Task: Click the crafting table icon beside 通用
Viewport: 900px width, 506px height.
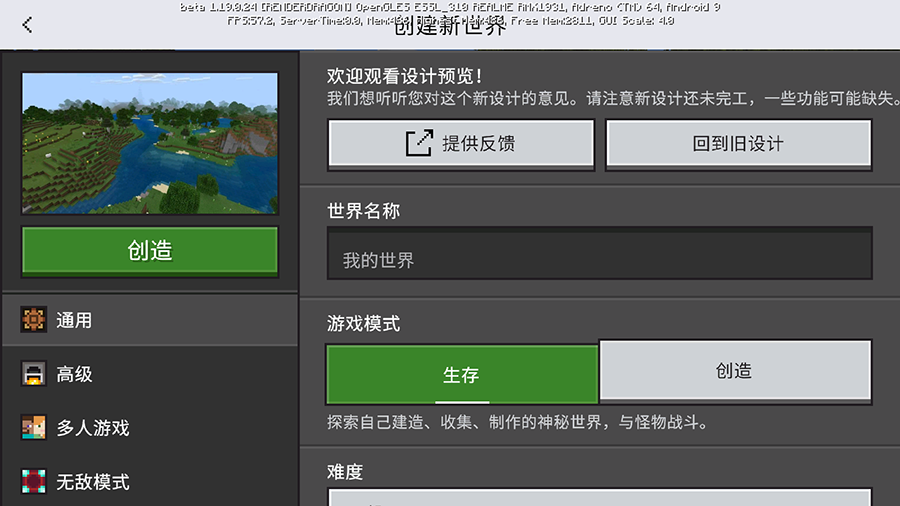Action: coord(34,320)
